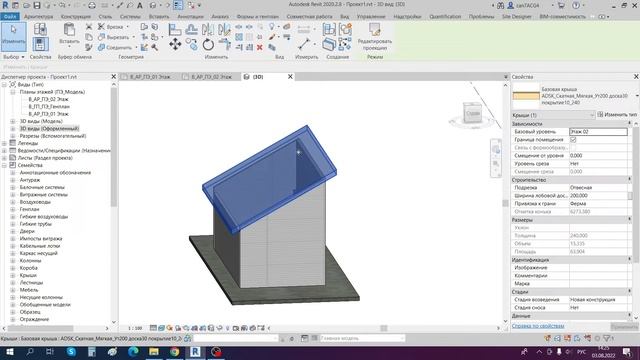Click the ViewCube in the 3D view
This screenshot has width=640, height=360.
473,112
